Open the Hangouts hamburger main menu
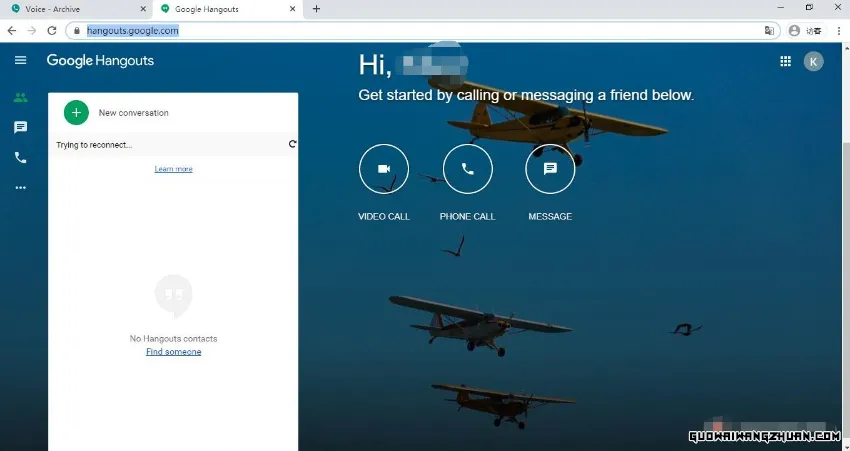 pyautogui.click(x=21, y=60)
